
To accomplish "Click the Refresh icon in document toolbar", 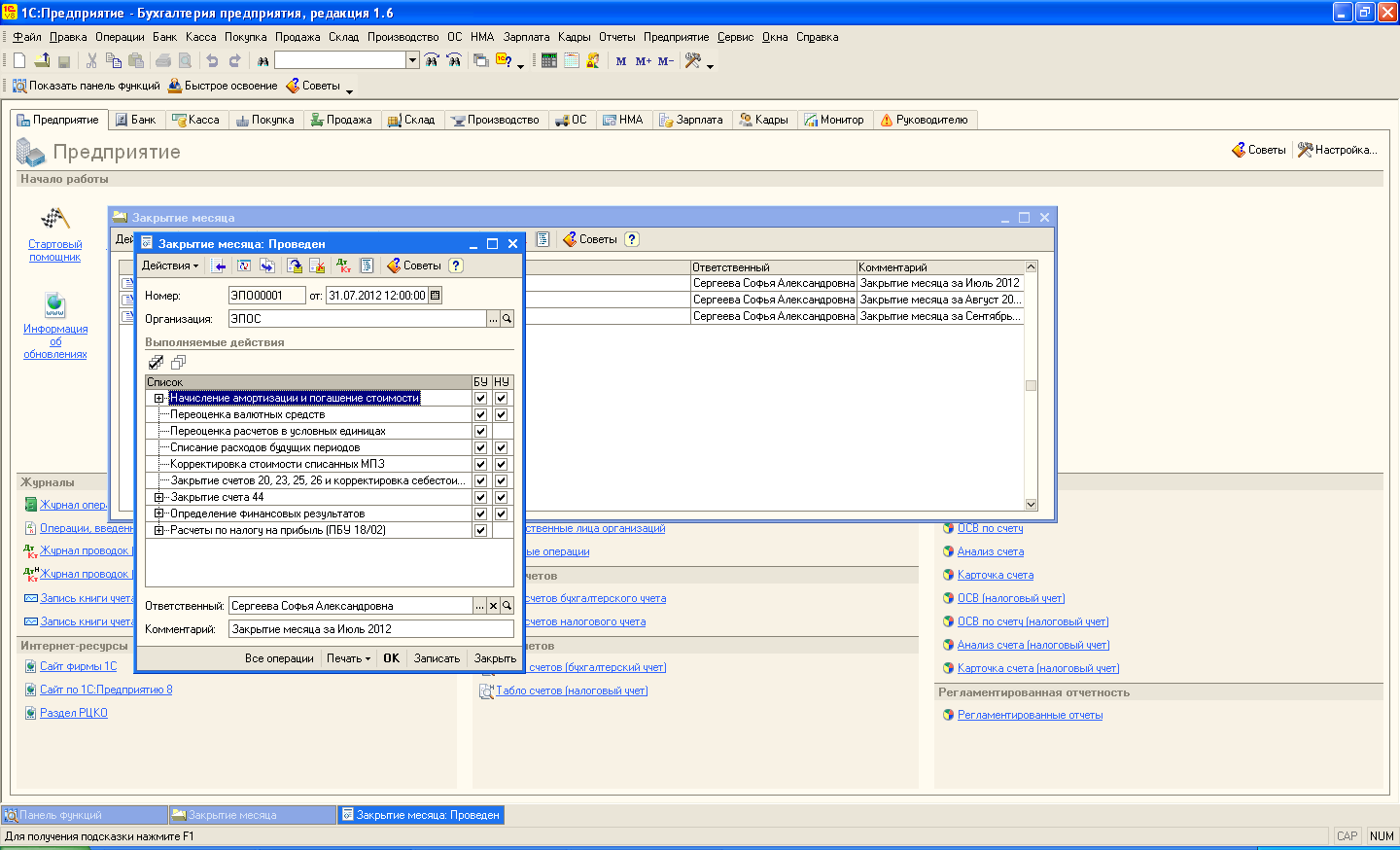I will 244,266.
